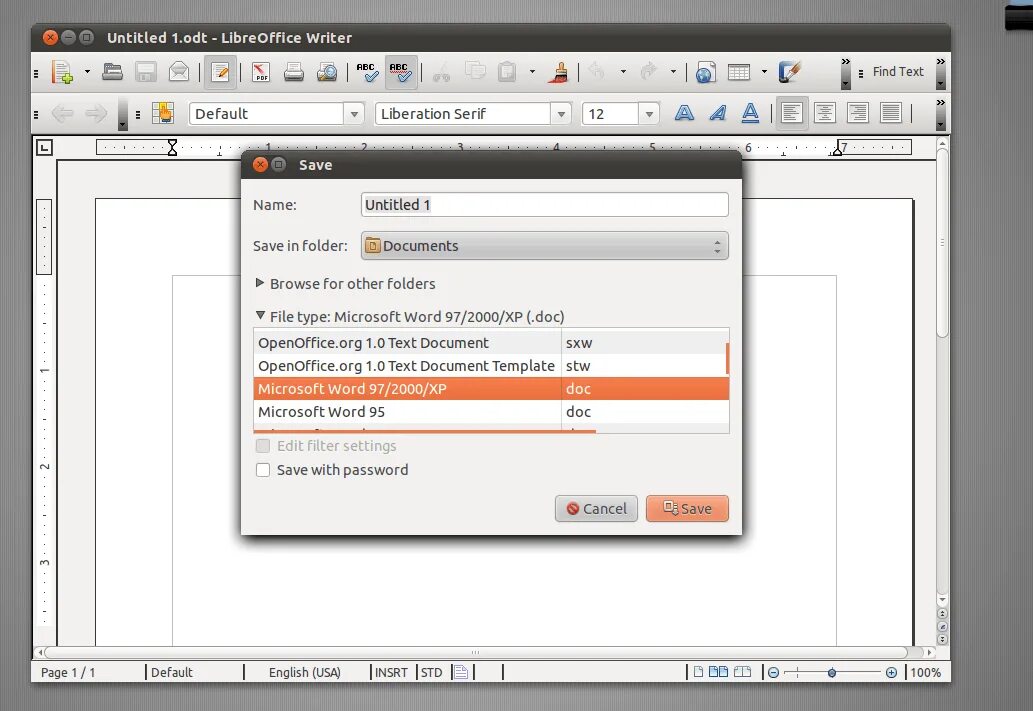Switch to single-page view layout
Screen dimensions: 1033x711
coord(698,672)
